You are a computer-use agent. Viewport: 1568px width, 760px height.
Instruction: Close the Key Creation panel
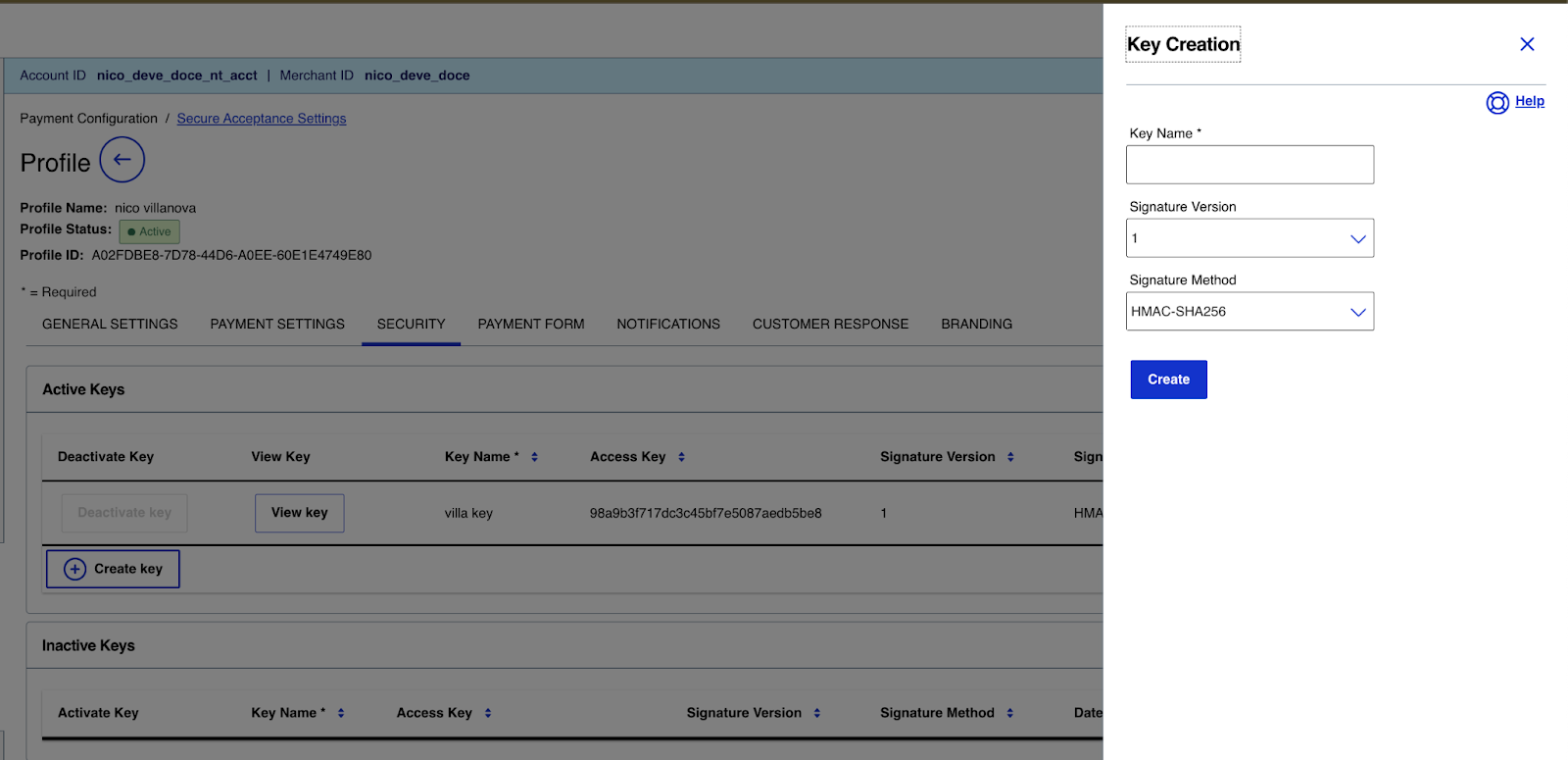[1527, 44]
